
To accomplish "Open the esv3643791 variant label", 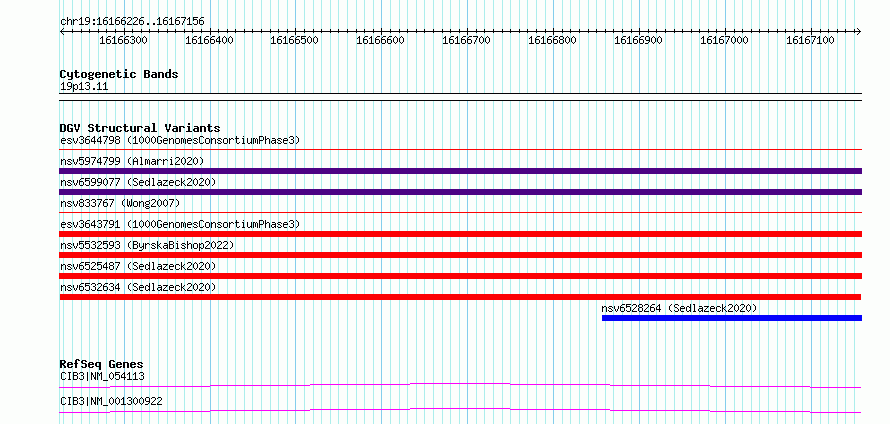I will pyautogui.click(x=180, y=224).
